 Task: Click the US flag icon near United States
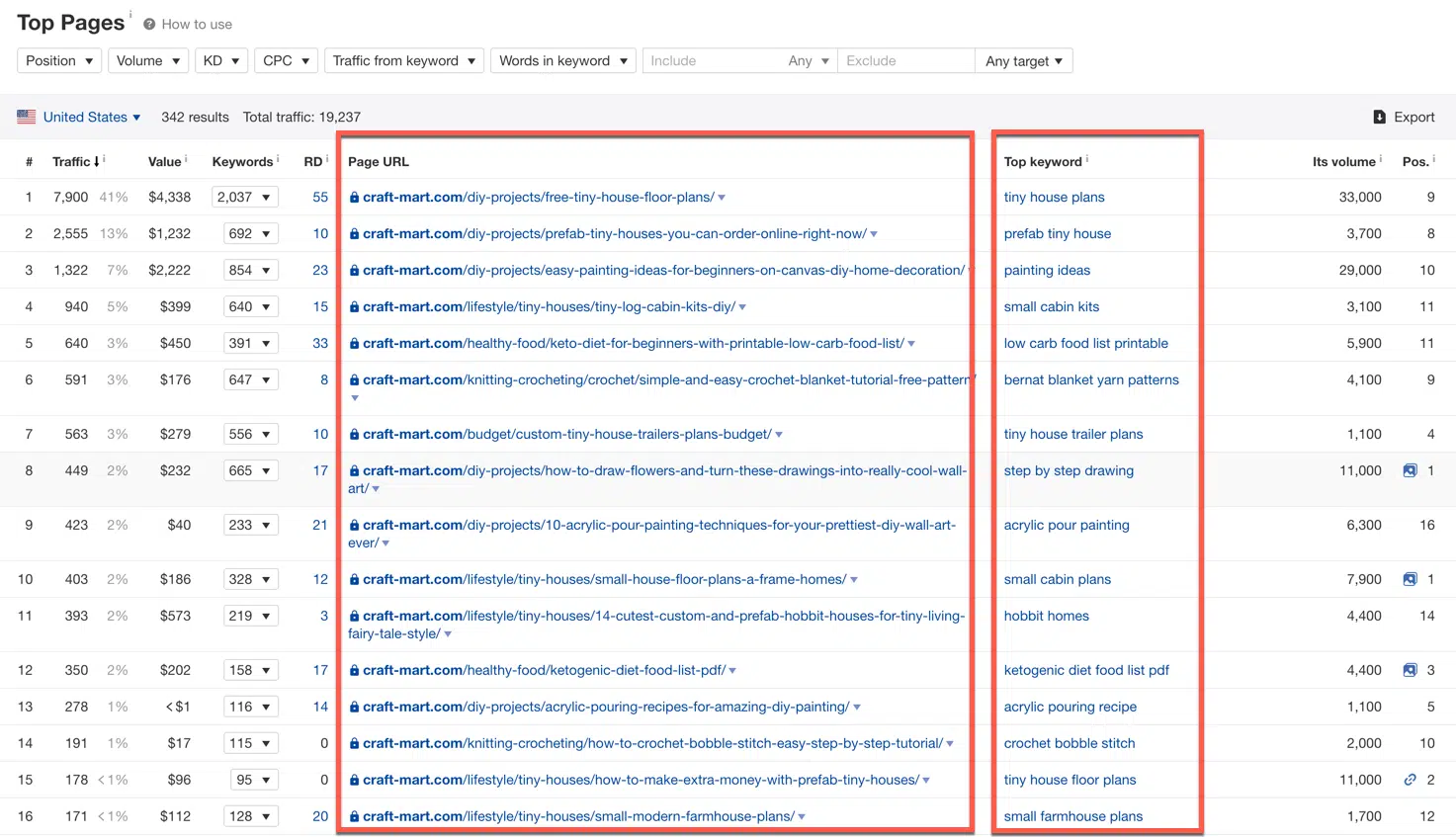coord(26,117)
